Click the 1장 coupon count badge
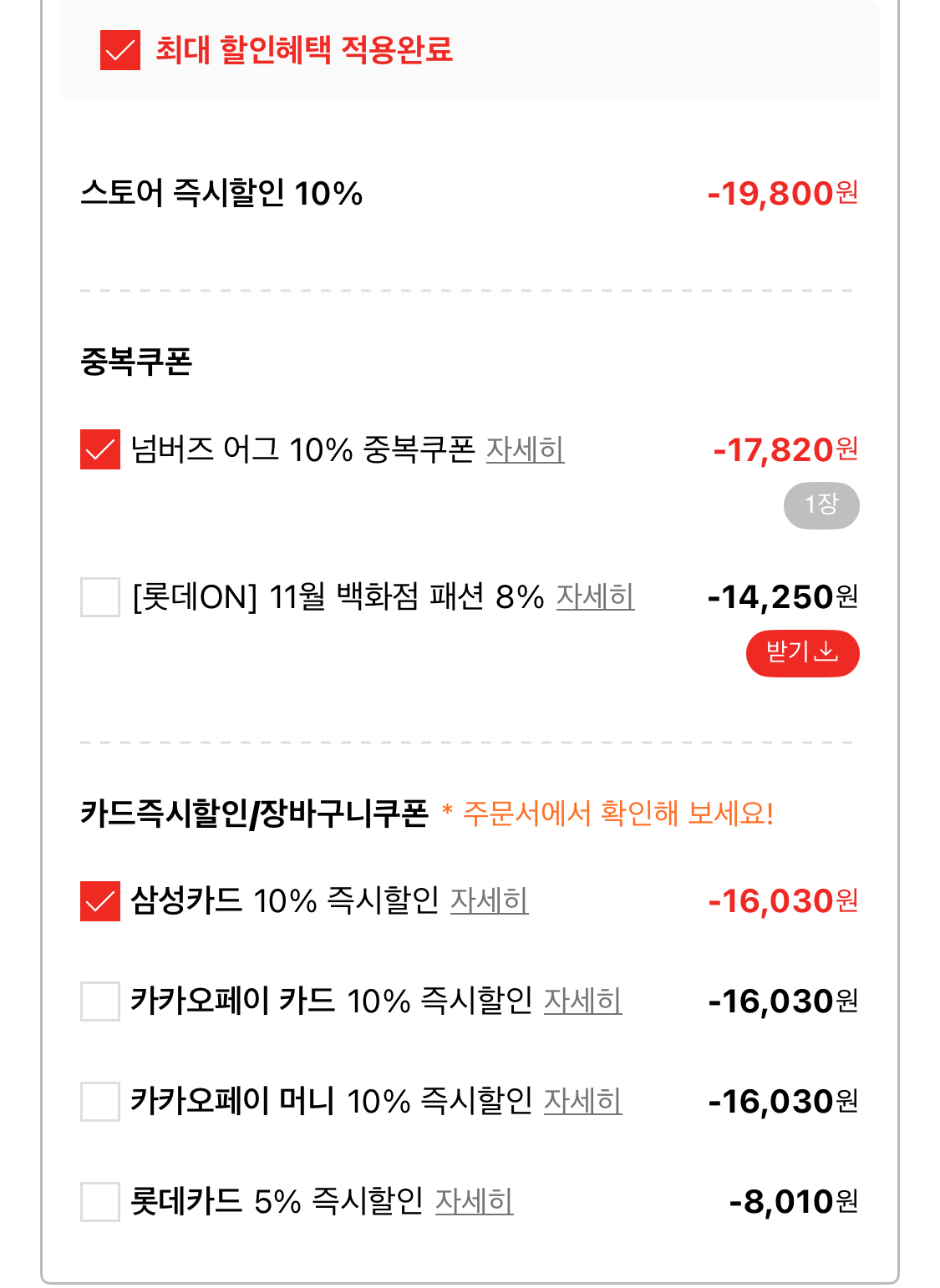940x1288 pixels. coord(821,505)
